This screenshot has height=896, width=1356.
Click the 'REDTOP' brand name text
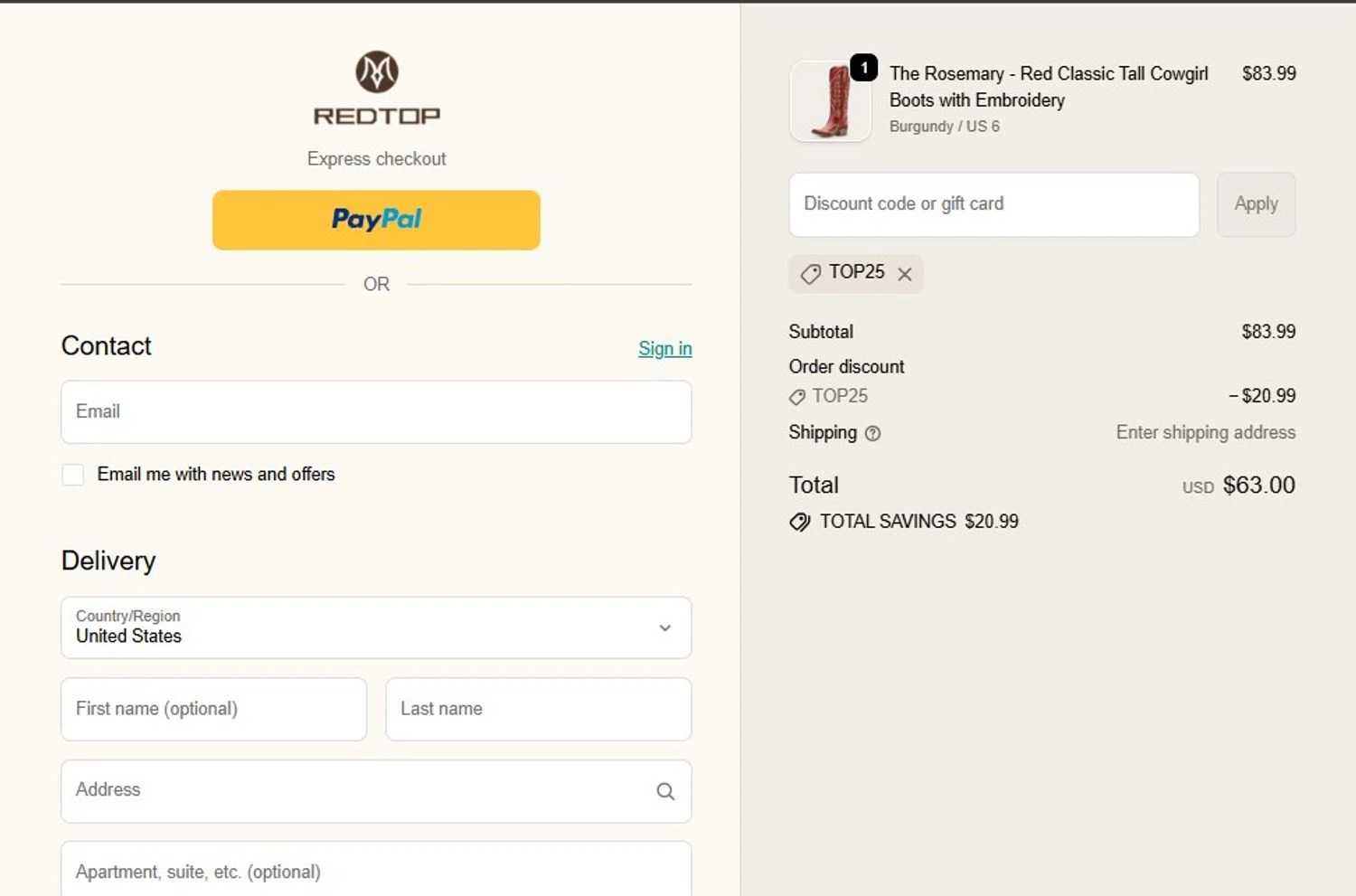pos(376,116)
